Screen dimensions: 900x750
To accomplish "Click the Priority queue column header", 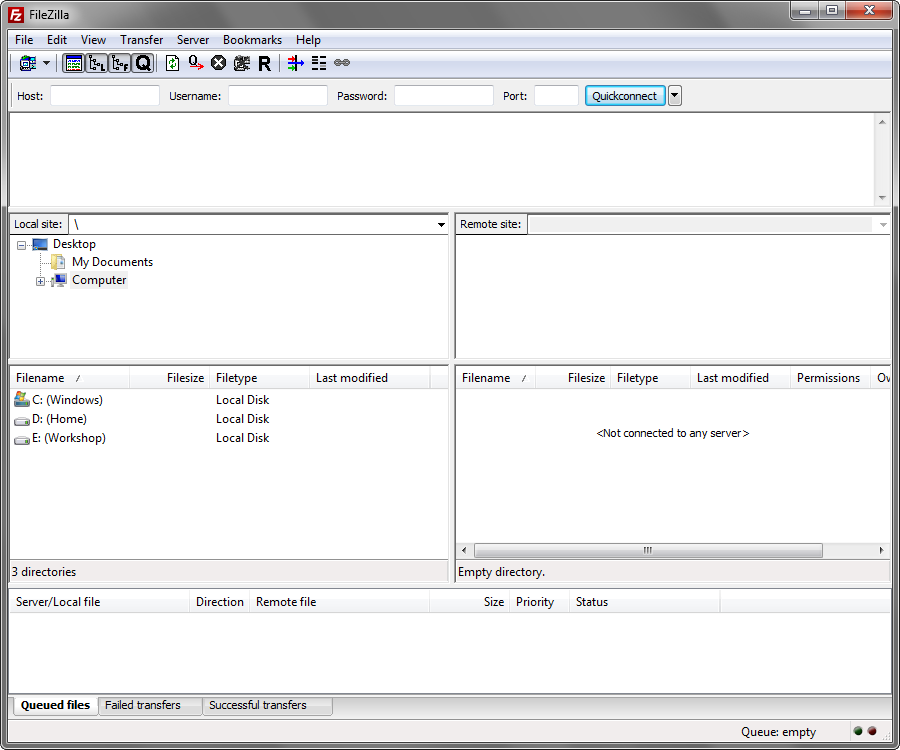I will click(x=539, y=602).
